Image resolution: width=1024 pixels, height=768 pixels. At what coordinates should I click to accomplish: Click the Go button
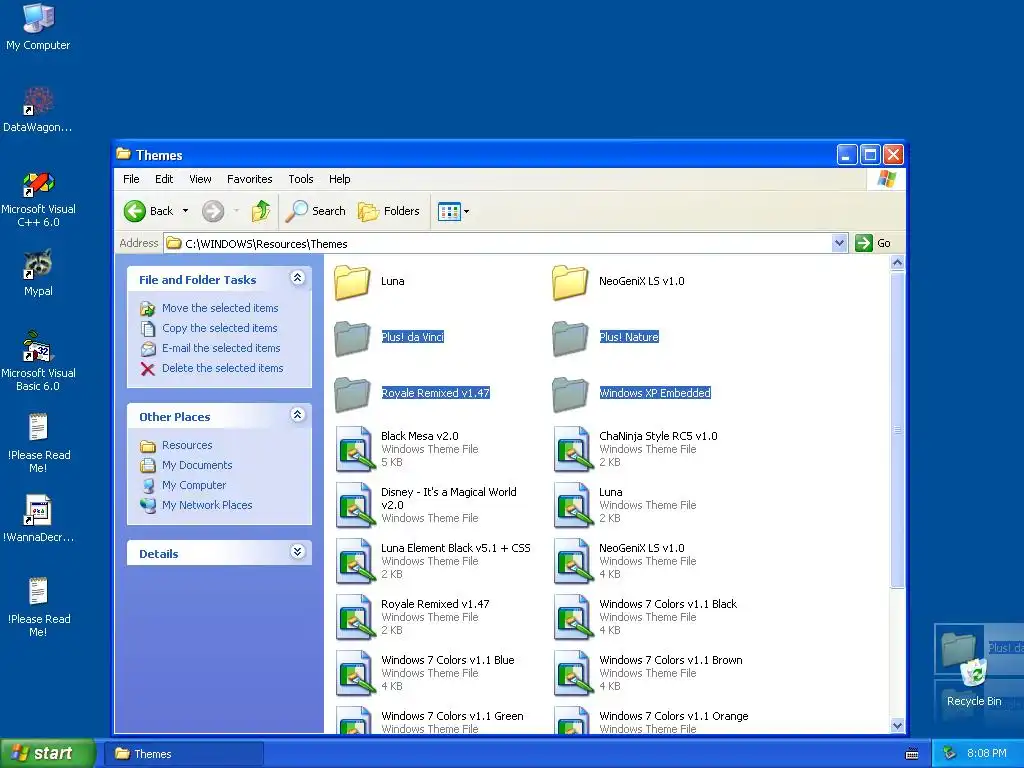pyautogui.click(x=873, y=243)
